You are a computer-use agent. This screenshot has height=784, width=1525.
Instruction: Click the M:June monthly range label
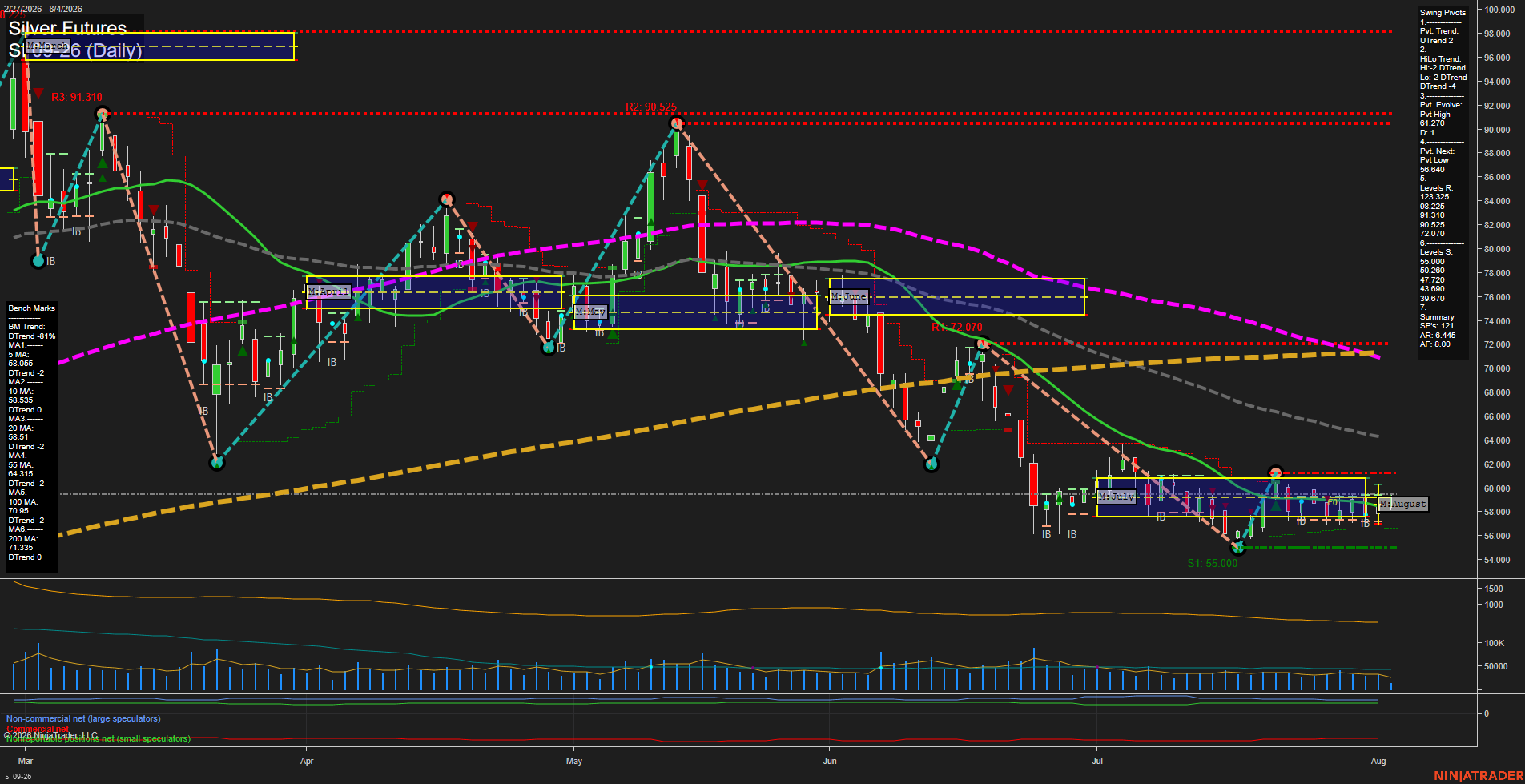pyautogui.click(x=849, y=296)
